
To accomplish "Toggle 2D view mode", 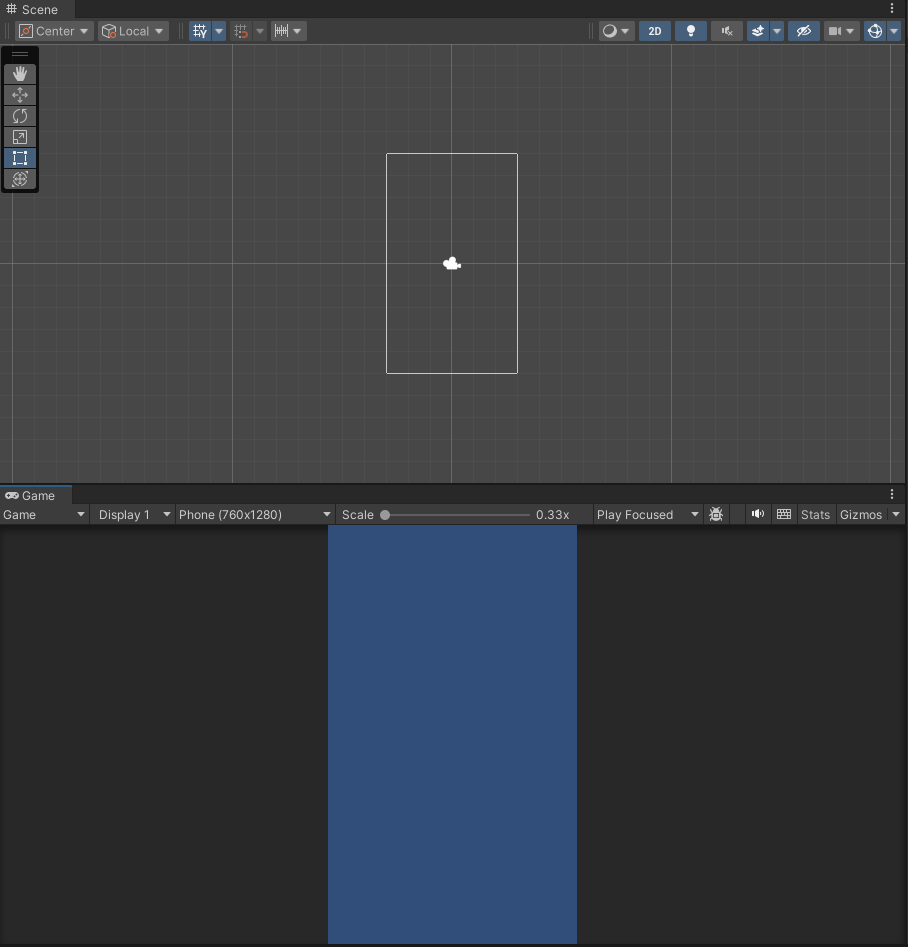I will coord(655,31).
